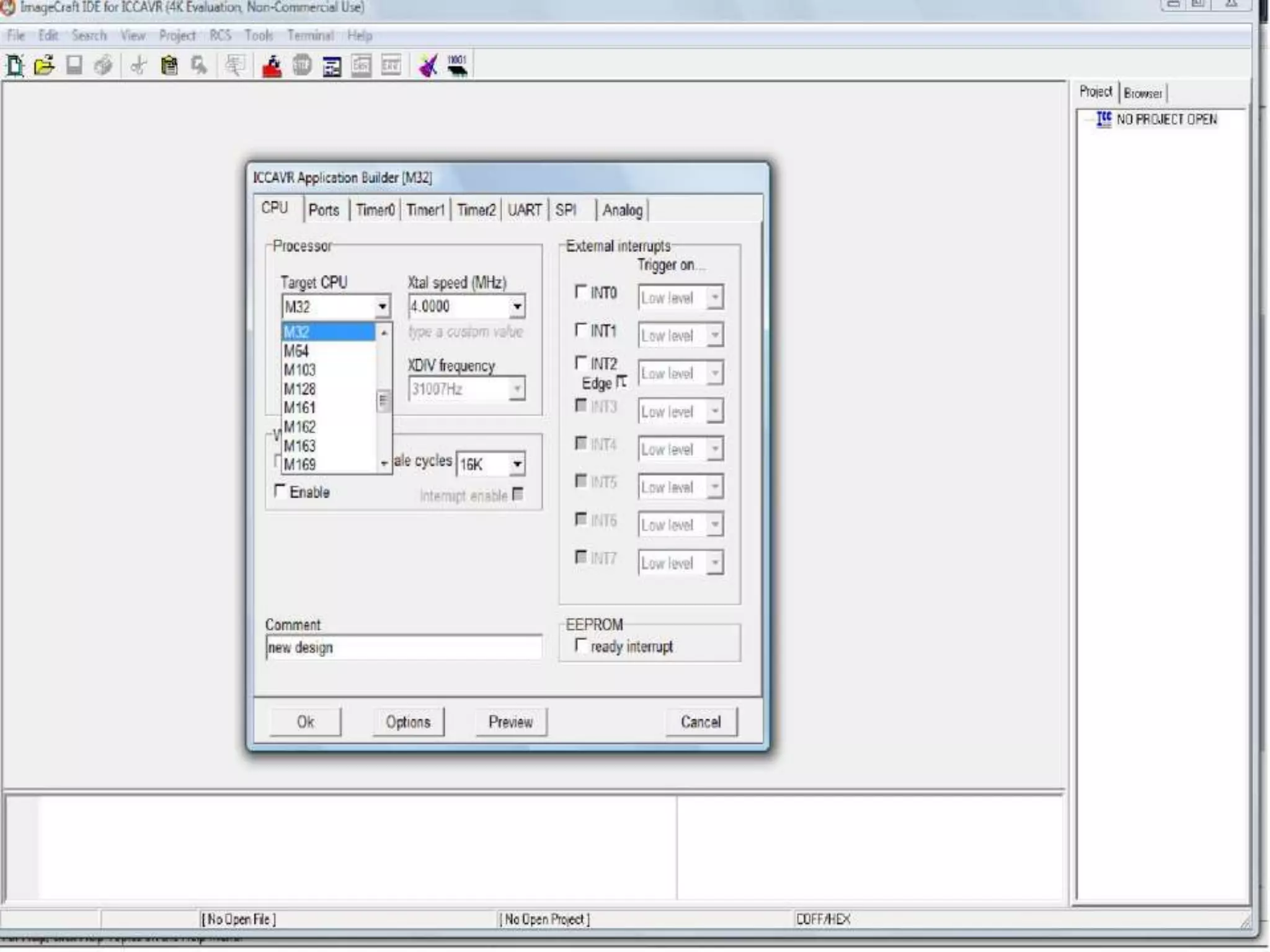Open the Tools menu
The image size is (1270, 952).
pyautogui.click(x=259, y=35)
